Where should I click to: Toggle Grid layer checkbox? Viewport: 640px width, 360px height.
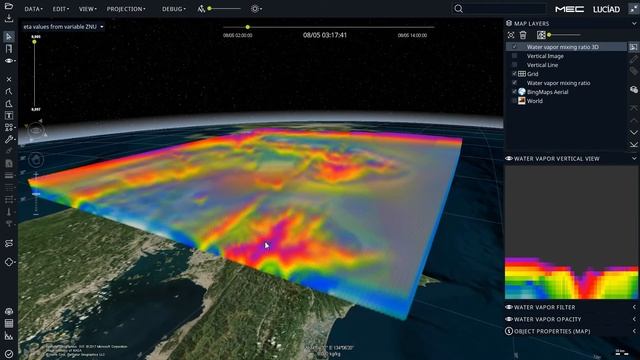click(514, 74)
